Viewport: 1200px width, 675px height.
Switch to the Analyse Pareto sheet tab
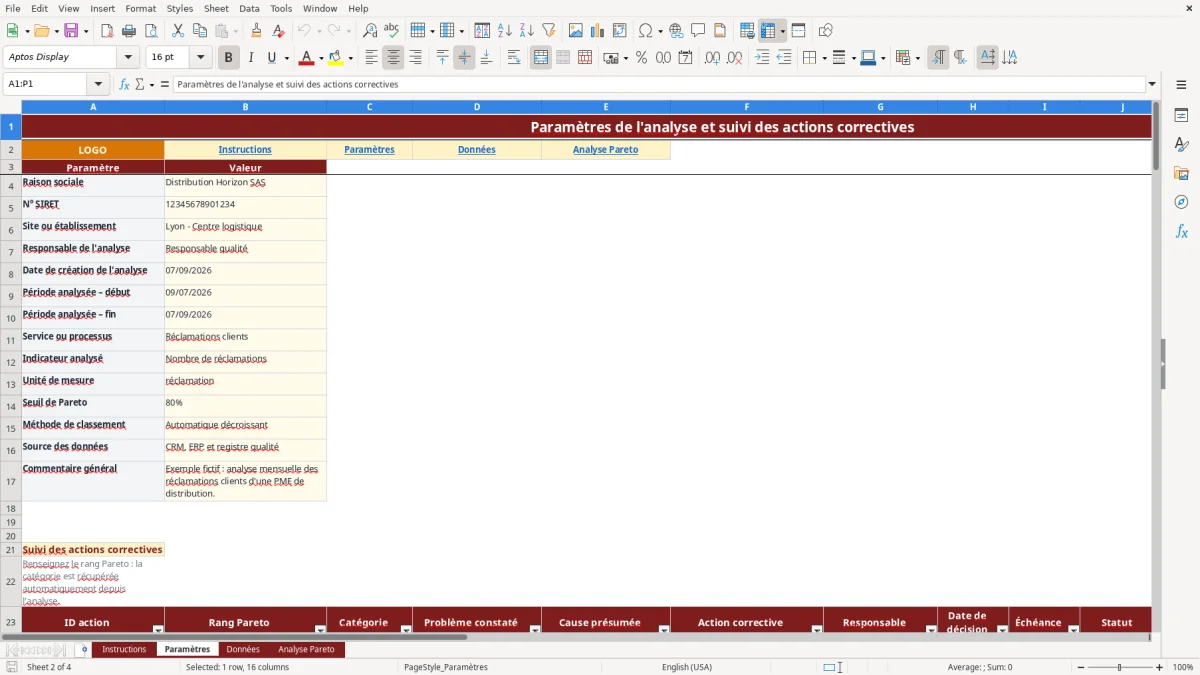click(306, 650)
